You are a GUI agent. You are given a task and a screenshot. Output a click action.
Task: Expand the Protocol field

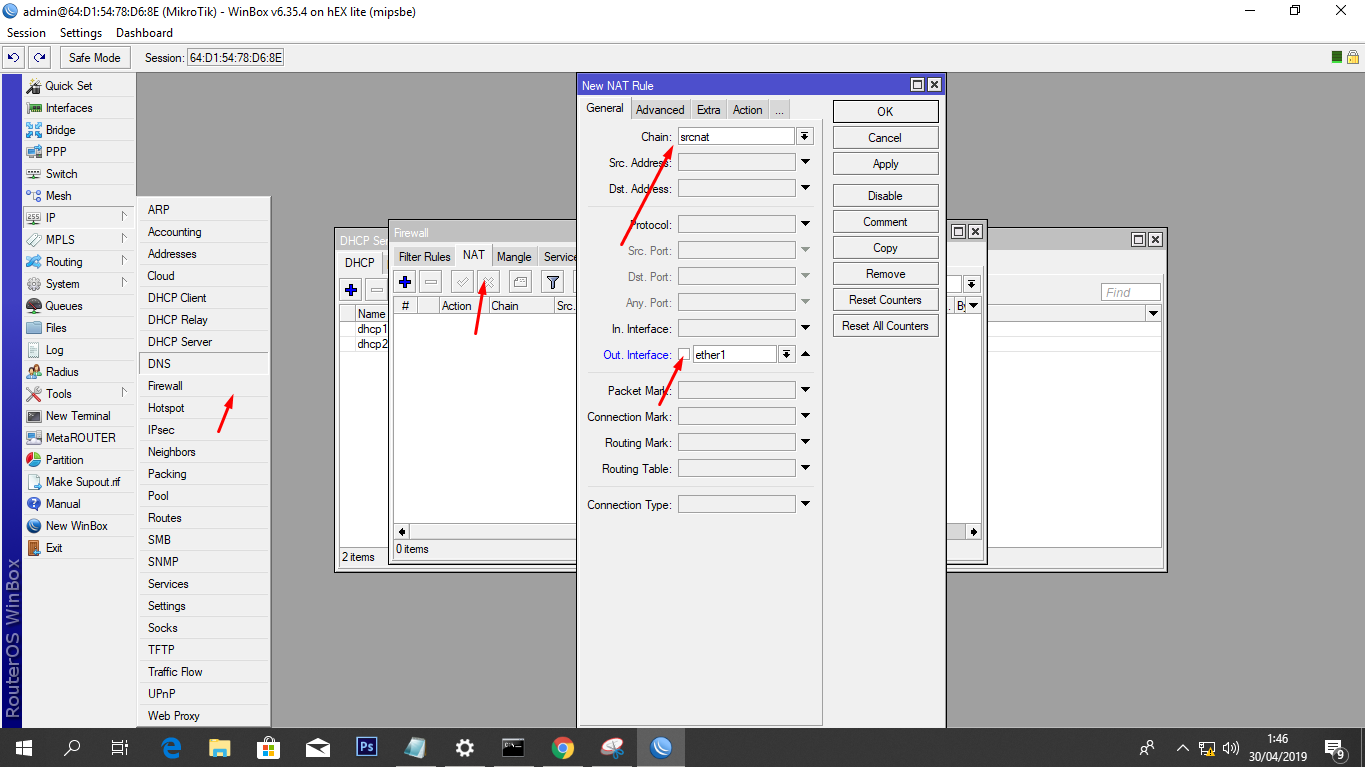805,224
